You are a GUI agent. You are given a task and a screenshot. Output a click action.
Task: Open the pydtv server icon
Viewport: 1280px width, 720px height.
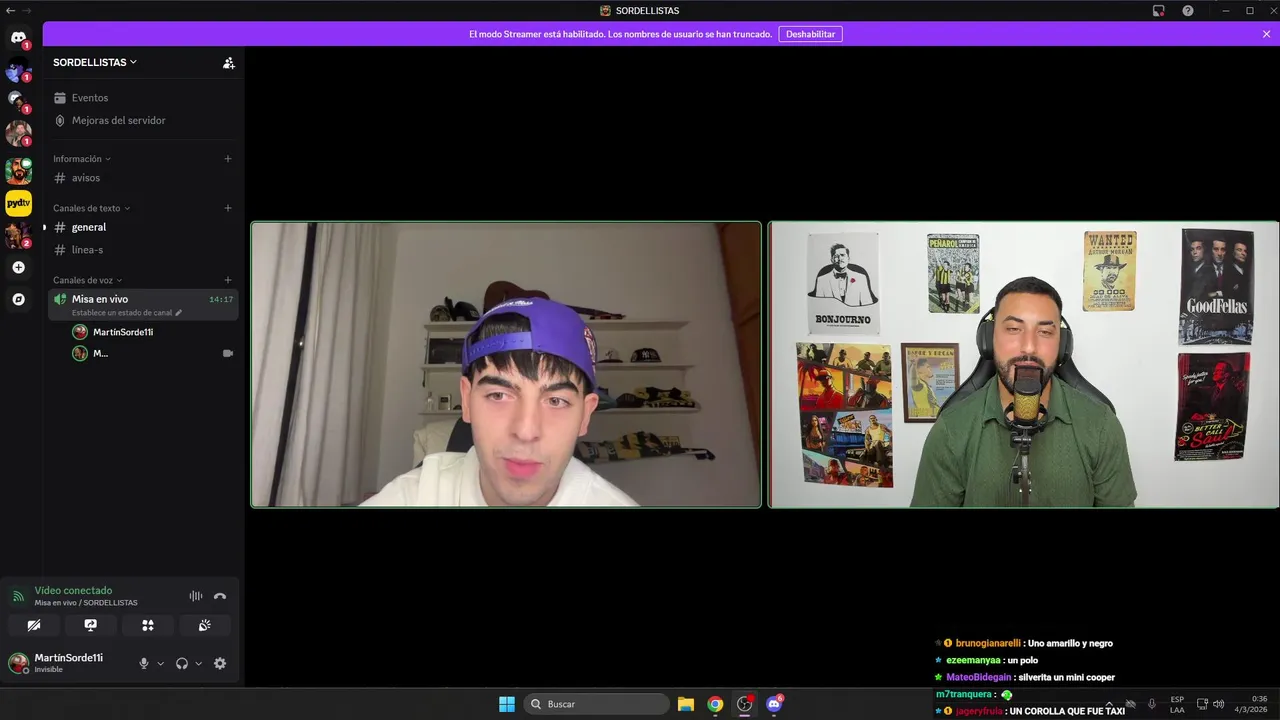tap(18, 203)
